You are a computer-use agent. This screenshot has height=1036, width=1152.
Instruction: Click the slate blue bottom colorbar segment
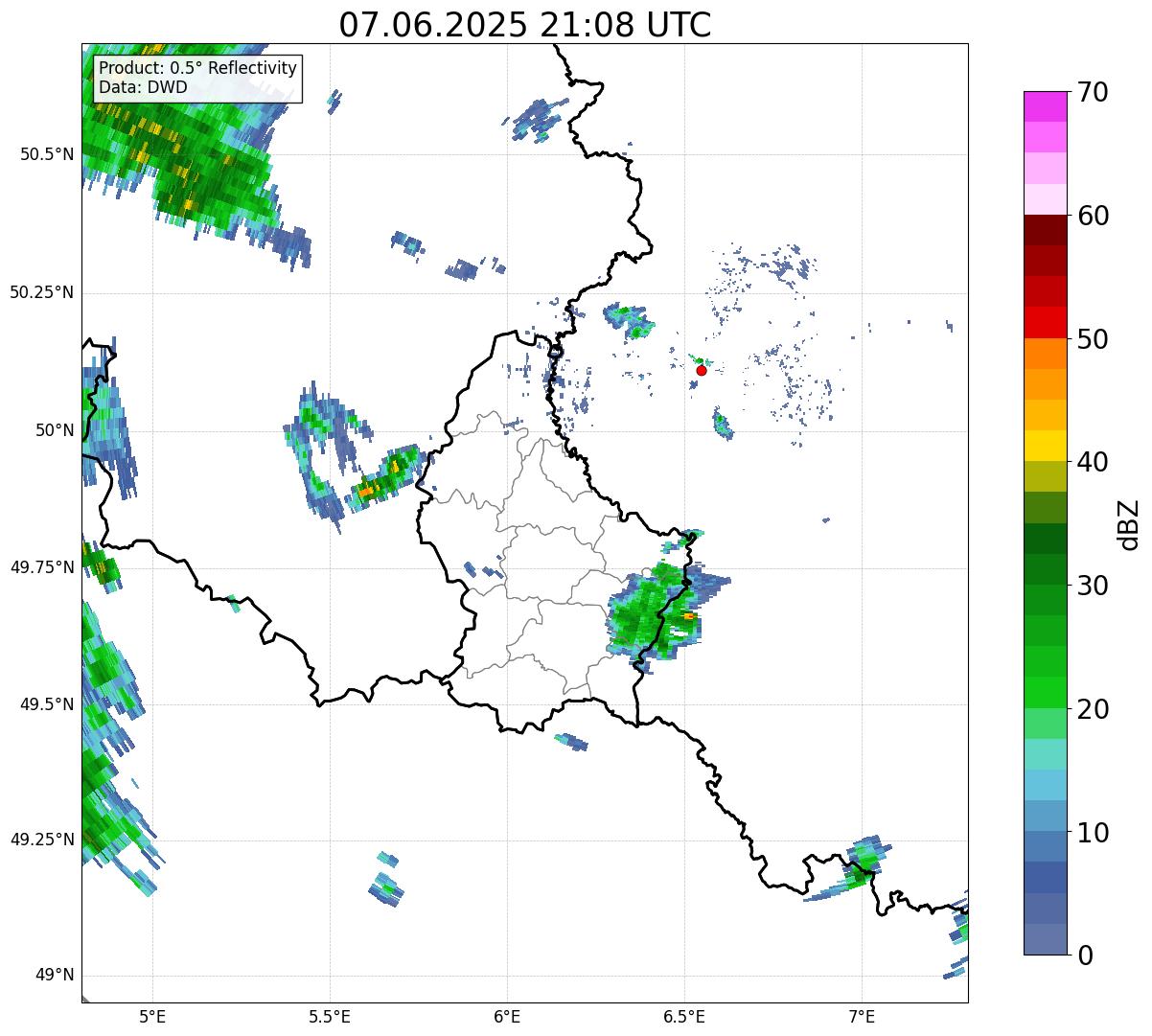click(1046, 939)
